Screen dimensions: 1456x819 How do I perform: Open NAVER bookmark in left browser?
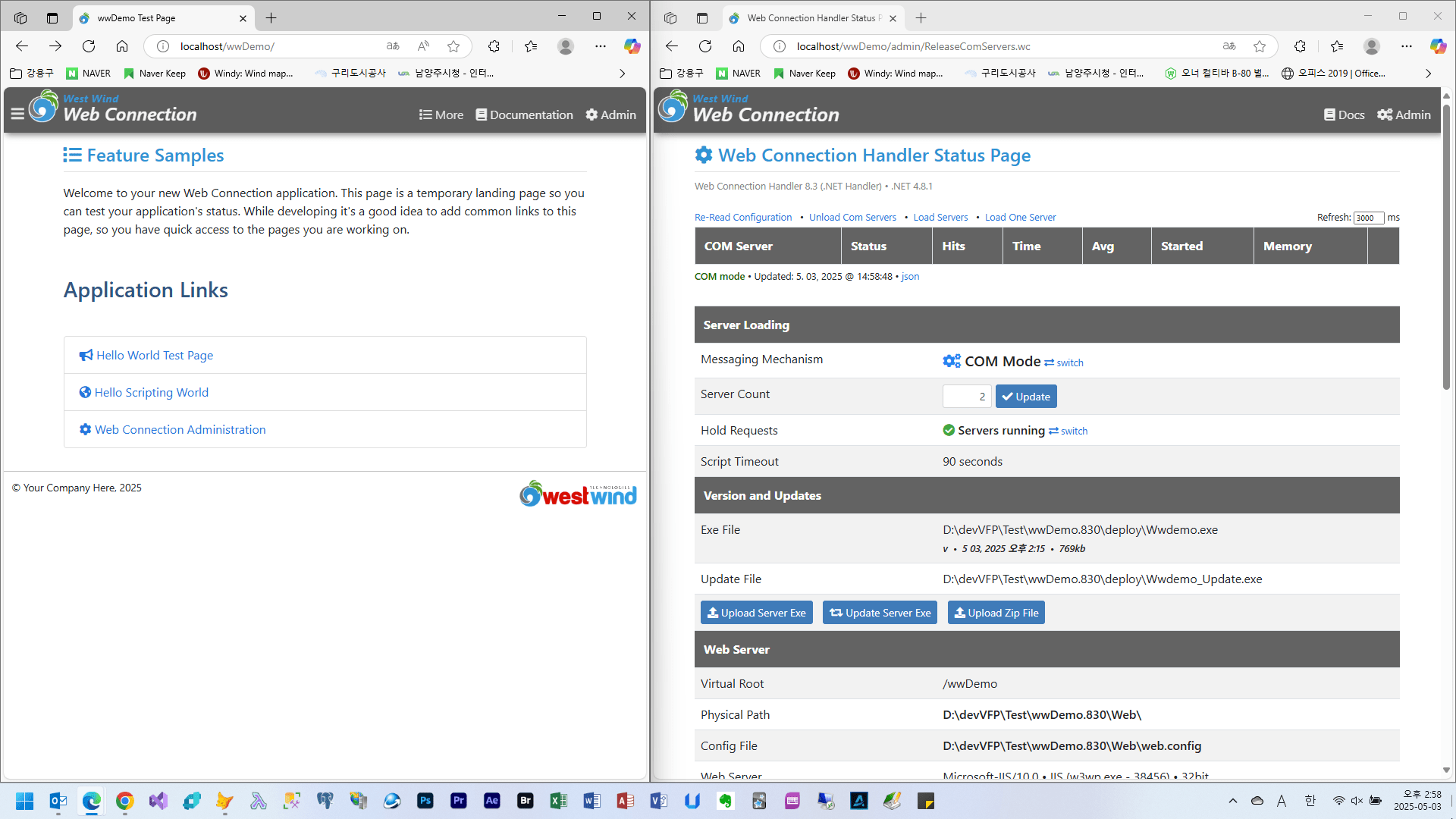pyautogui.click(x=88, y=74)
